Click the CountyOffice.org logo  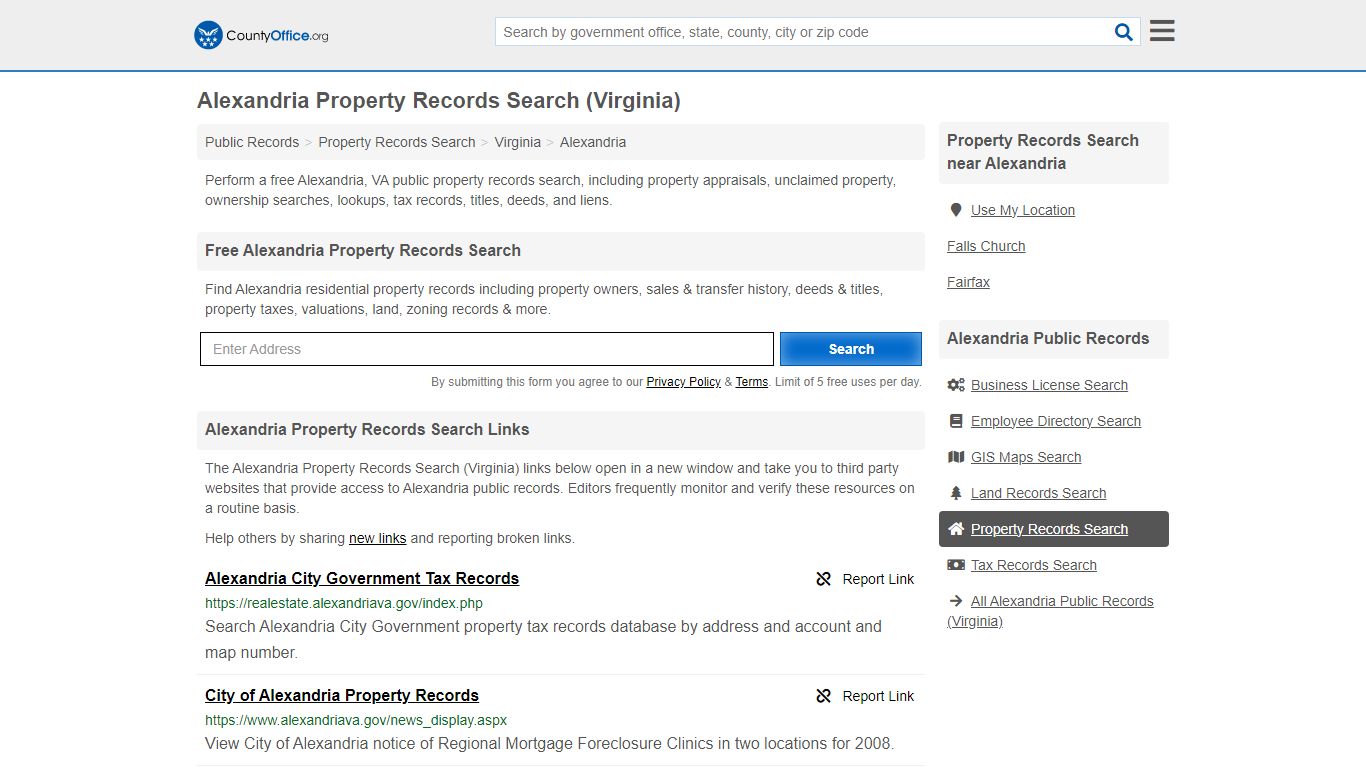261,35
